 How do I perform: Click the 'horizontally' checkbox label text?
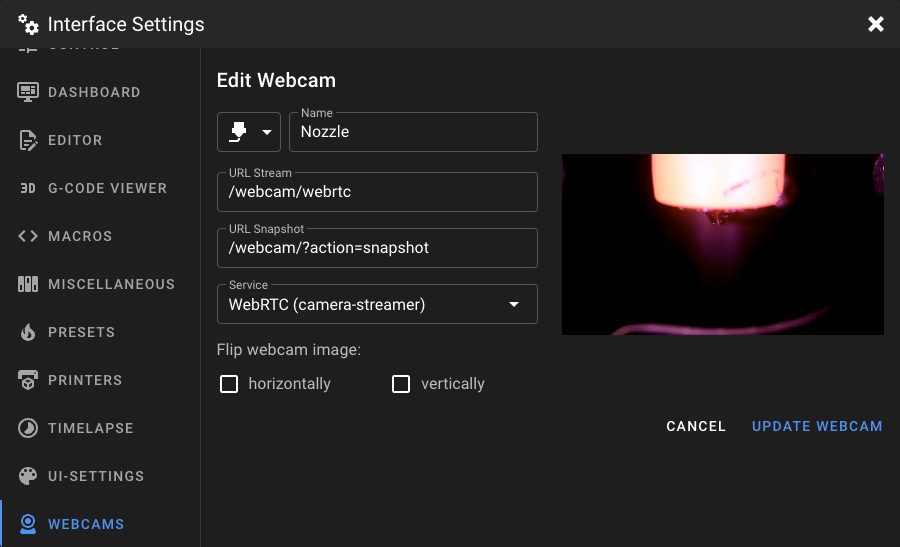click(289, 384)
